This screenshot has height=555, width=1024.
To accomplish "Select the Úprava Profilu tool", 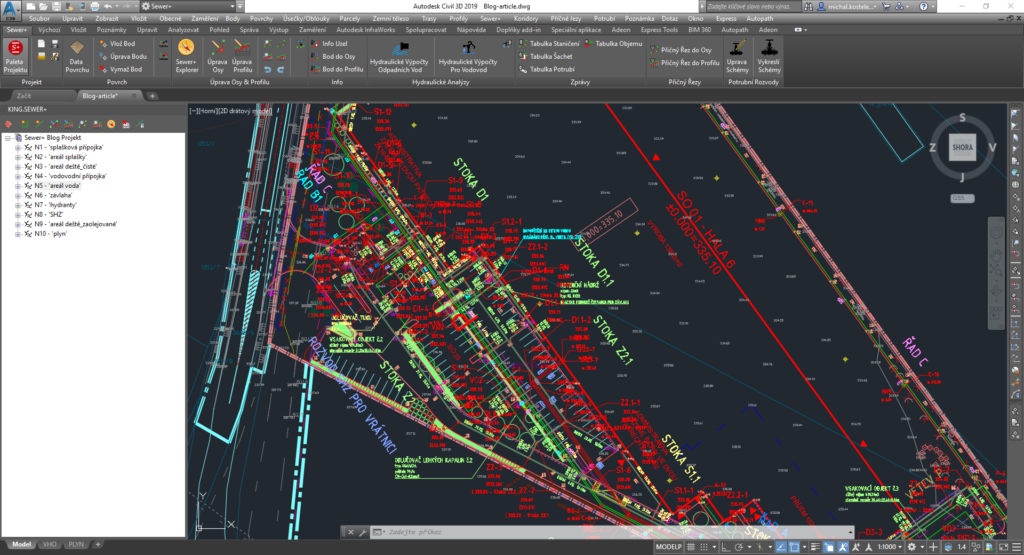I will 242,56.
